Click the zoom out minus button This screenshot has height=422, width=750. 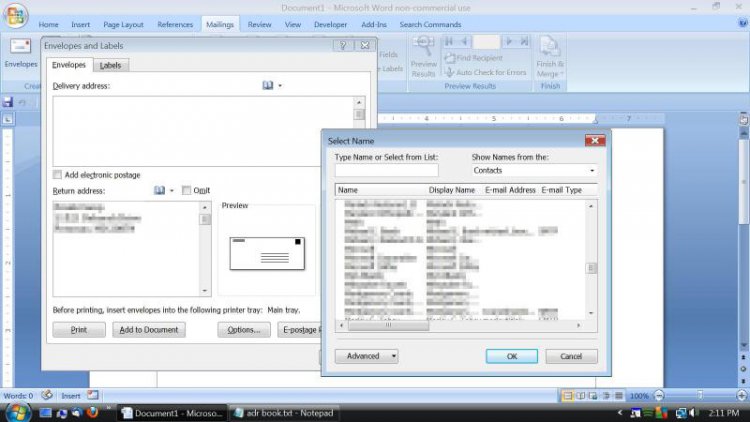click(659, 395)
